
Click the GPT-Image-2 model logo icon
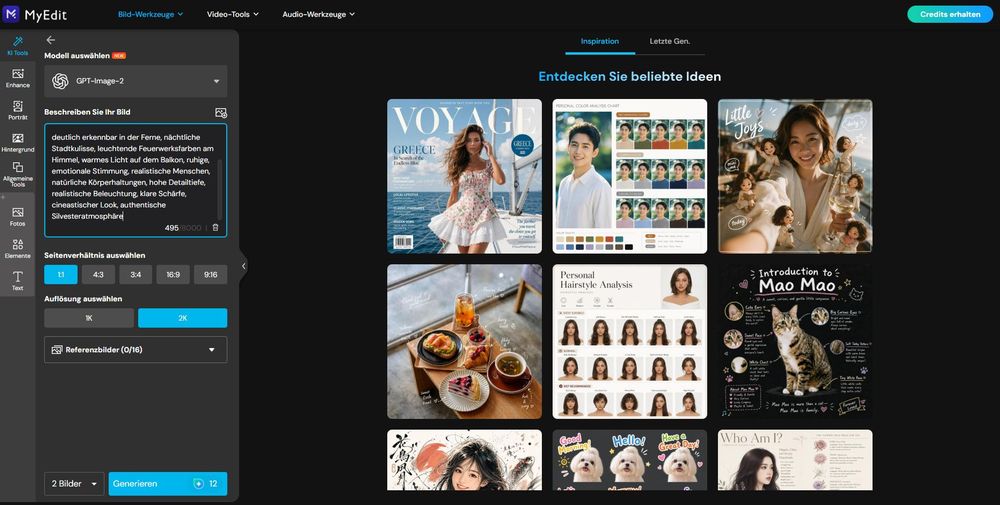[x=60, y=81]
